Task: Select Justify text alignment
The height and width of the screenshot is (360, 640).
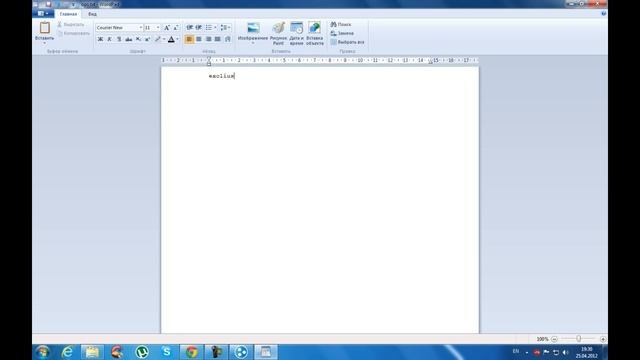Action: tap(218, 39)
